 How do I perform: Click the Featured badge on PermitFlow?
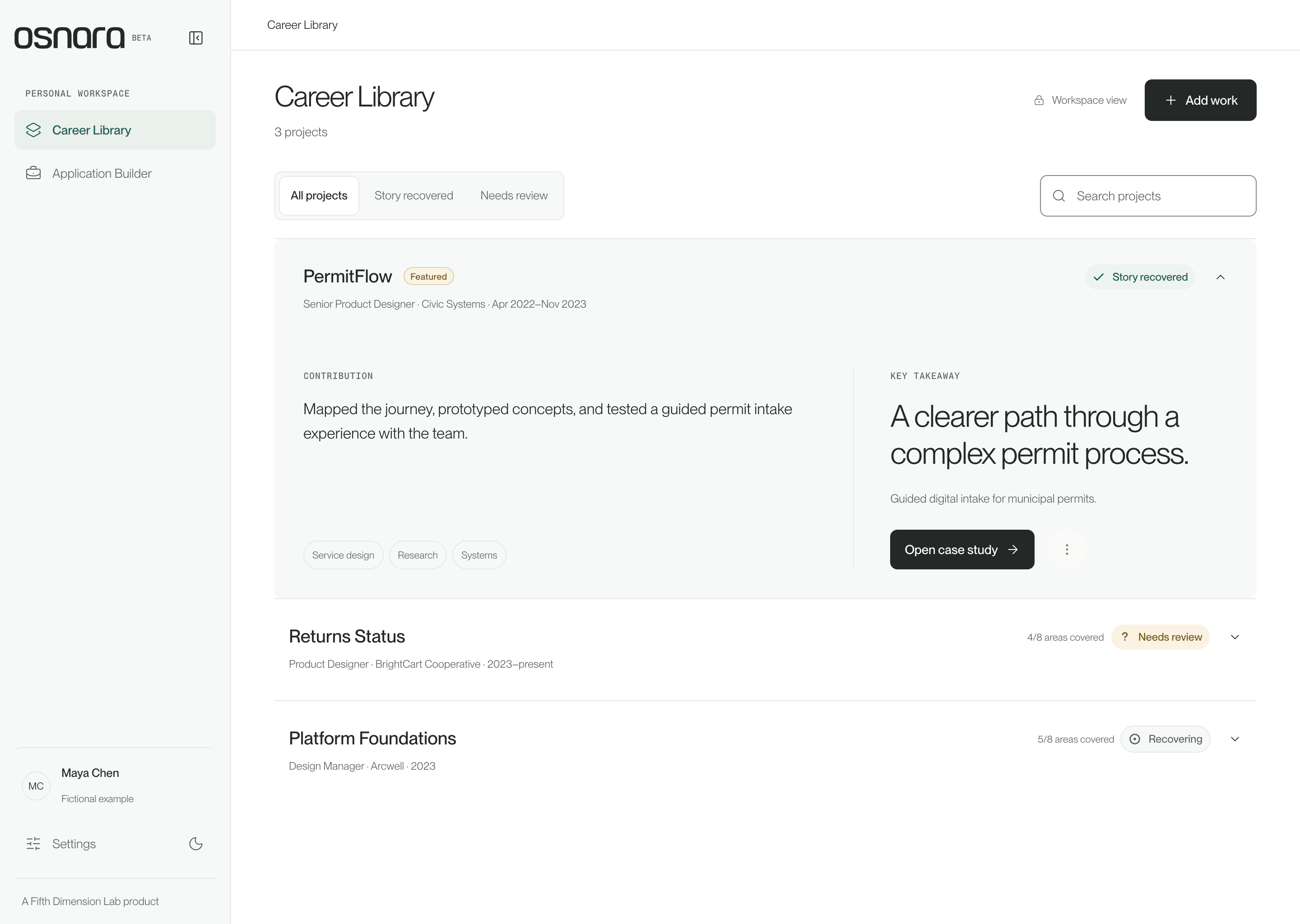pos(428,277)
